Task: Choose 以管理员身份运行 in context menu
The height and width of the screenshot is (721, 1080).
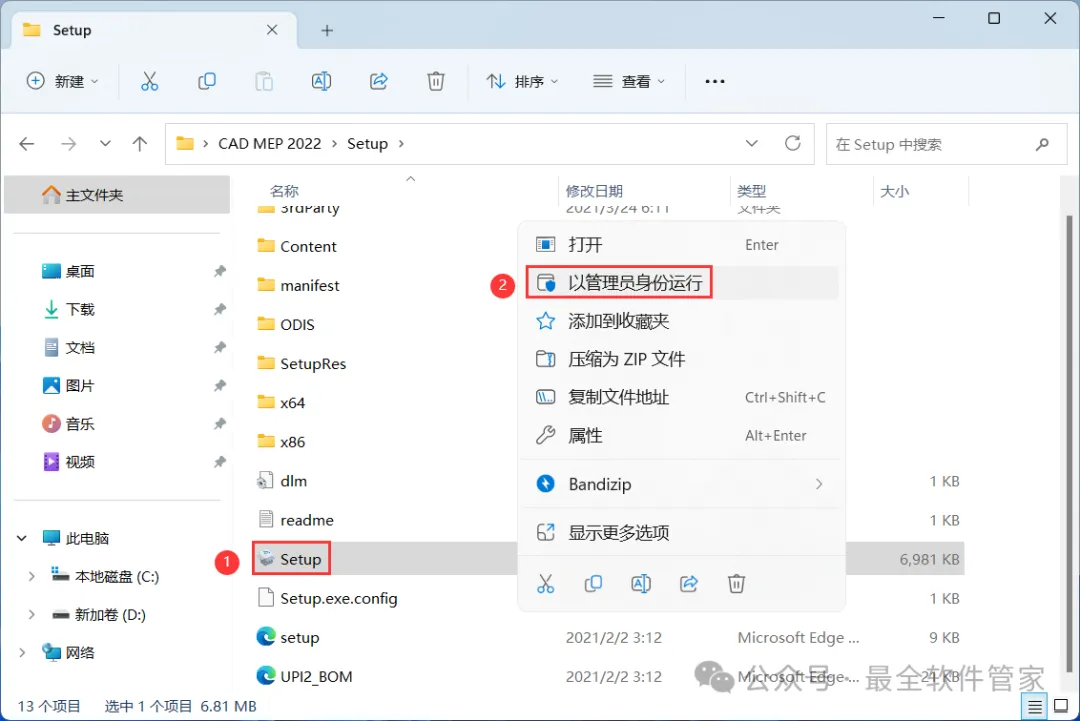Action: [x=681, y=282]
